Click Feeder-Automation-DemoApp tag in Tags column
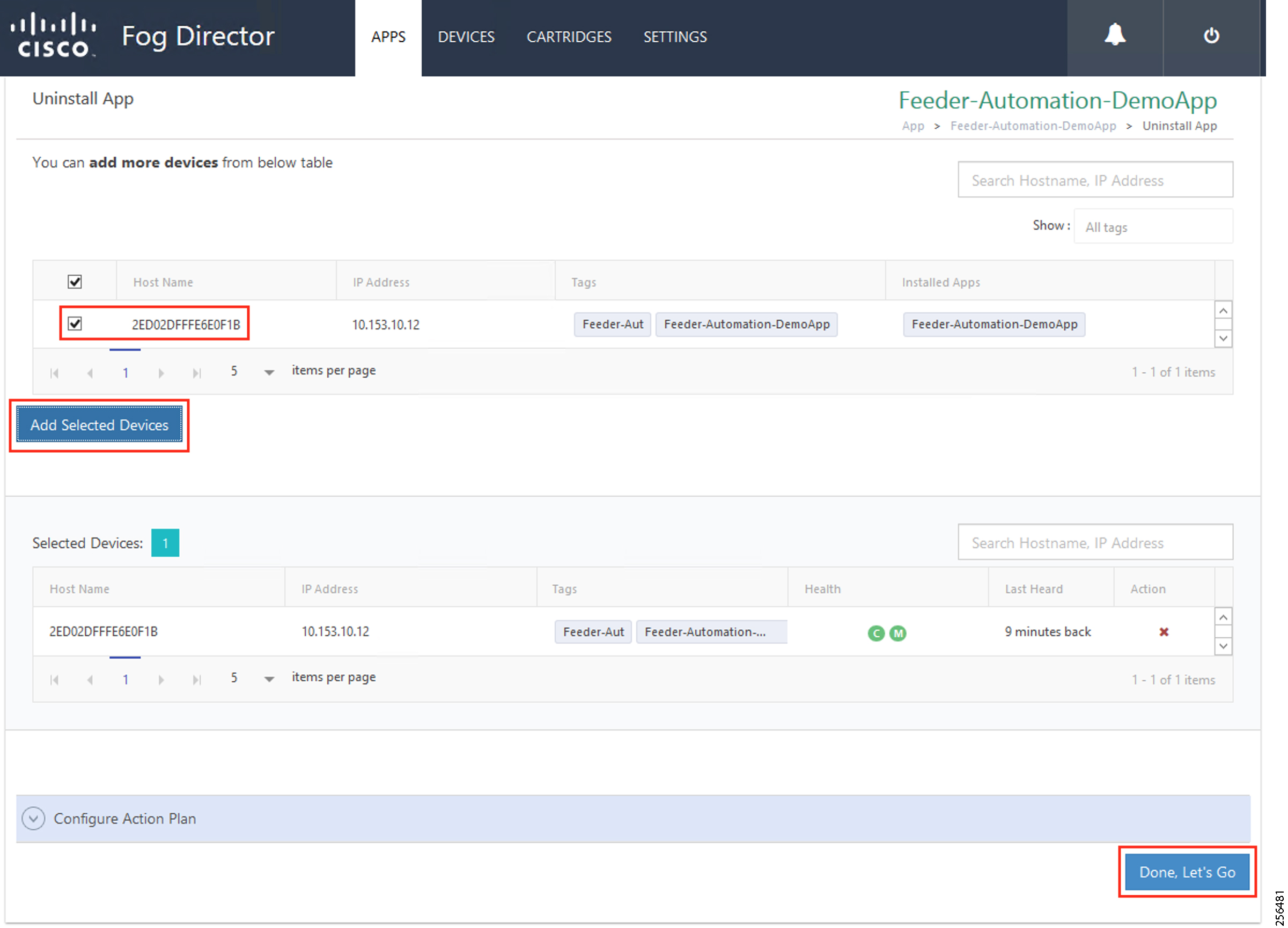Image resolution: width=1288 pixels, height=928 pixels. click(746, 325)
